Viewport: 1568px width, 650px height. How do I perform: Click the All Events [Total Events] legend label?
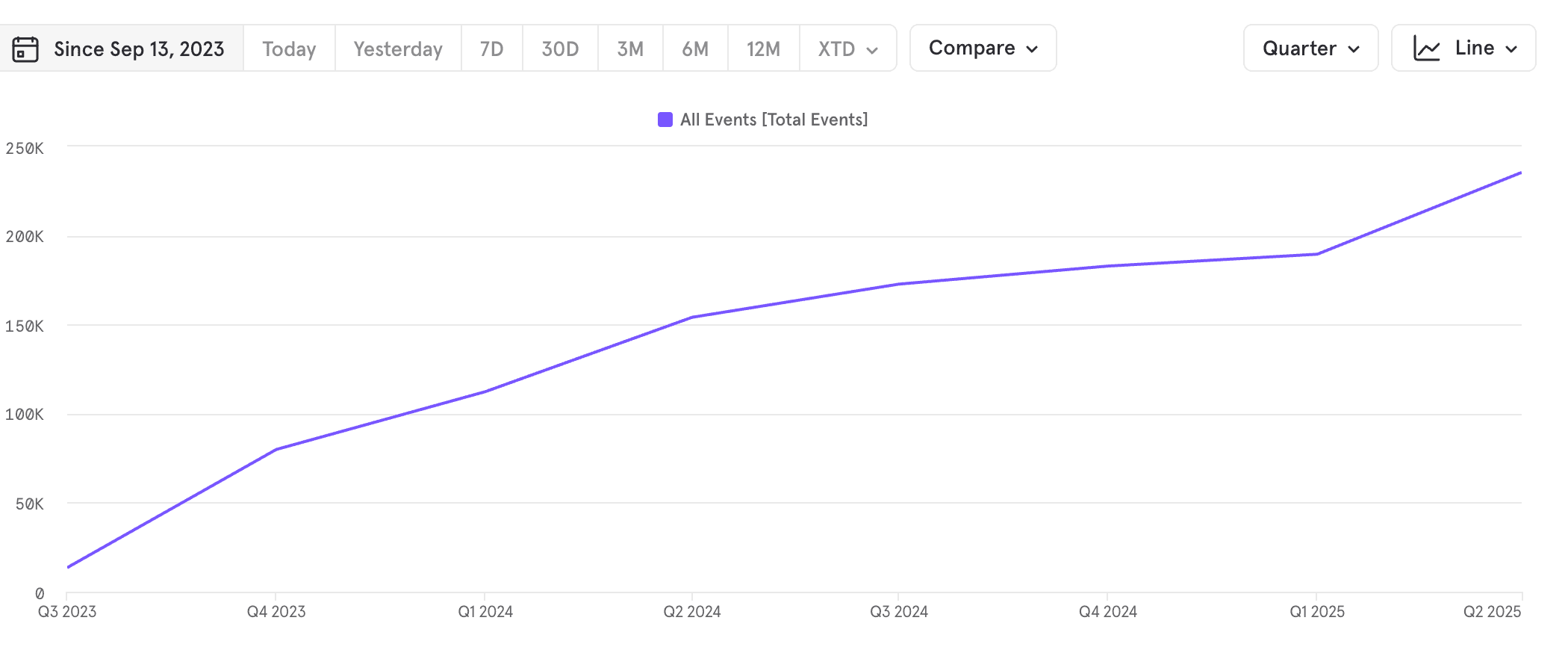click(774, 120)
